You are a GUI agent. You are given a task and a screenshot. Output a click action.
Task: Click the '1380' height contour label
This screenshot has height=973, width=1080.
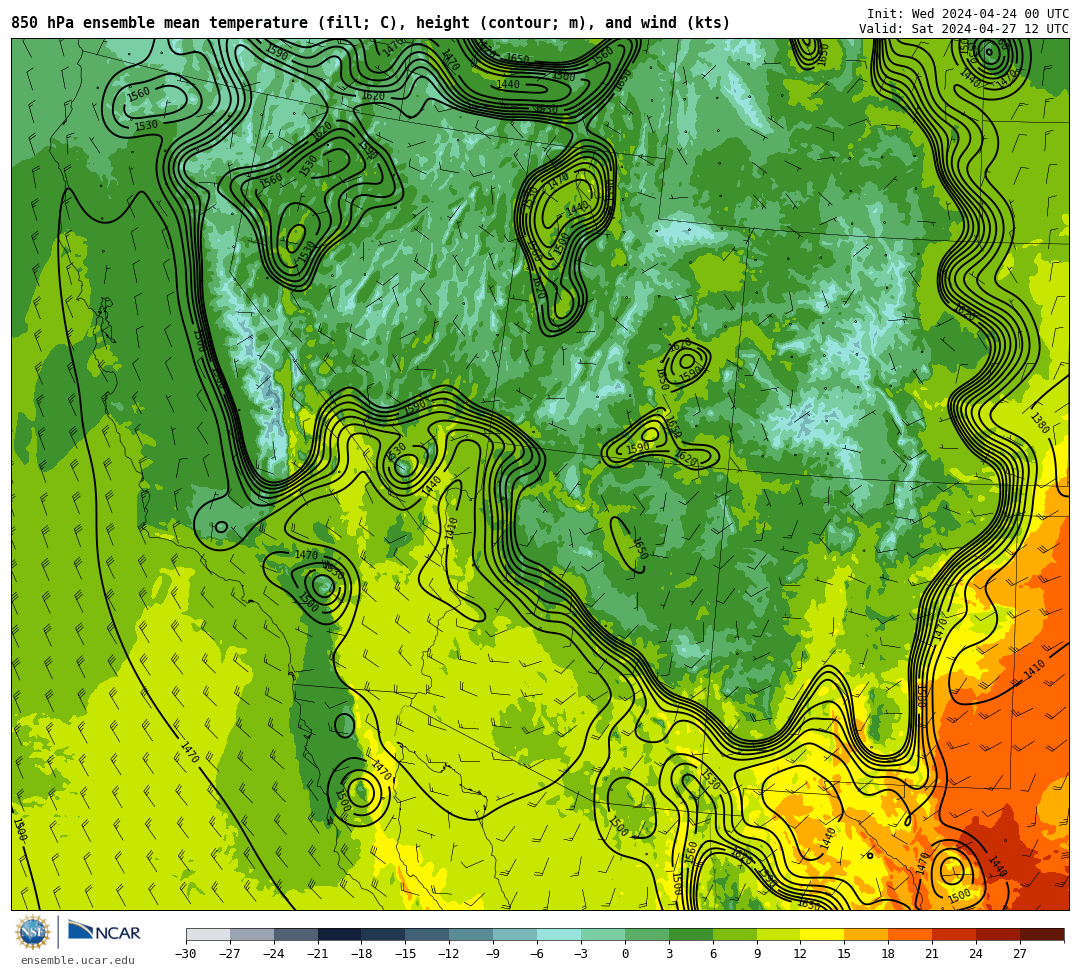coord(1040,423)
